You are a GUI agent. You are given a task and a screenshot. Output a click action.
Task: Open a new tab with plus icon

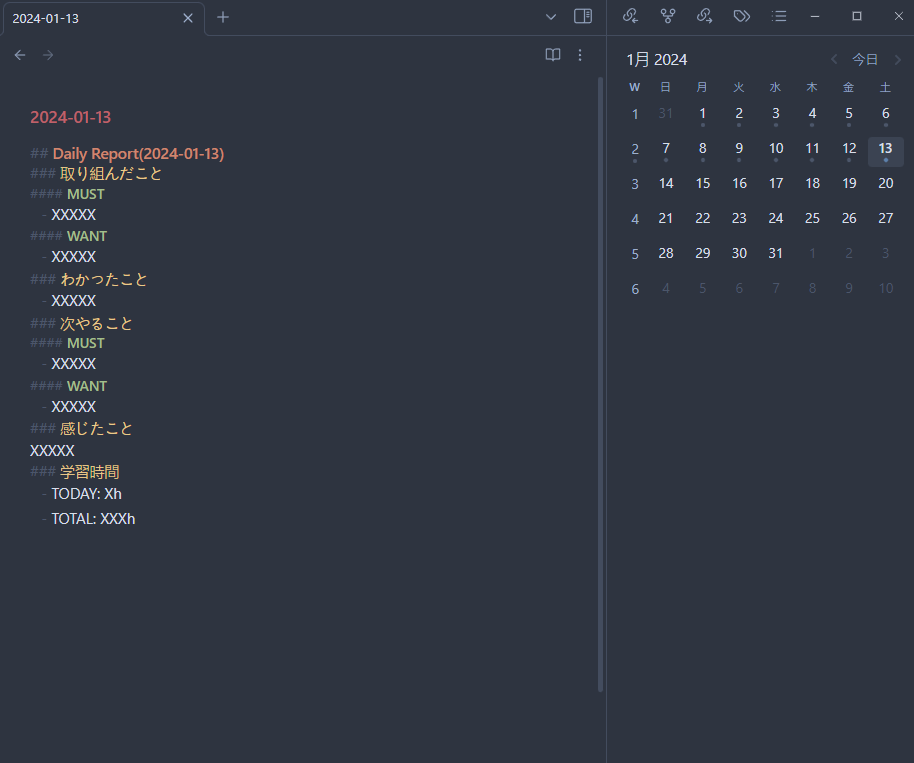click(x=223, y=17)
